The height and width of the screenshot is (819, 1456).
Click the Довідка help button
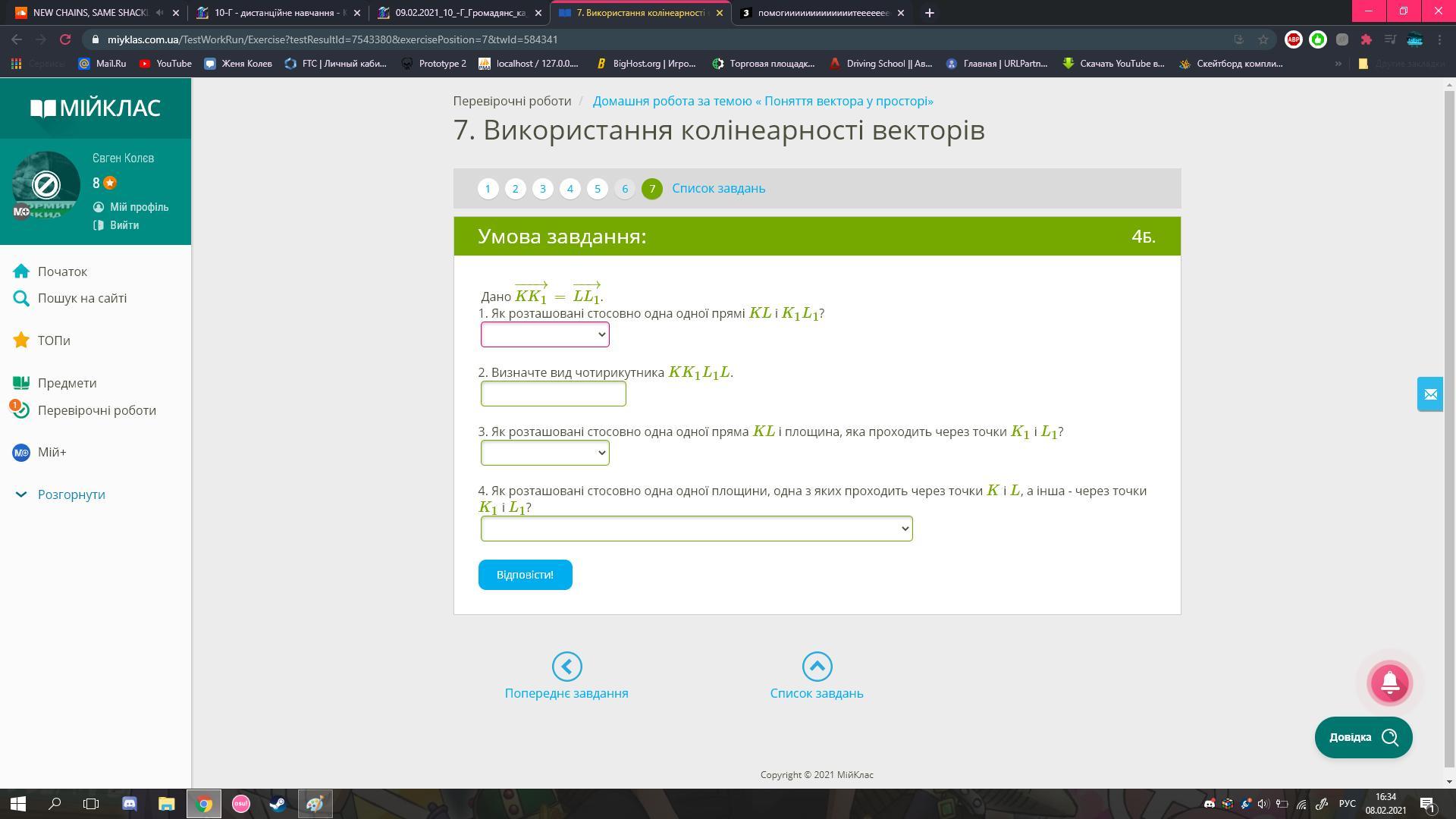[x=1363, y=737]
